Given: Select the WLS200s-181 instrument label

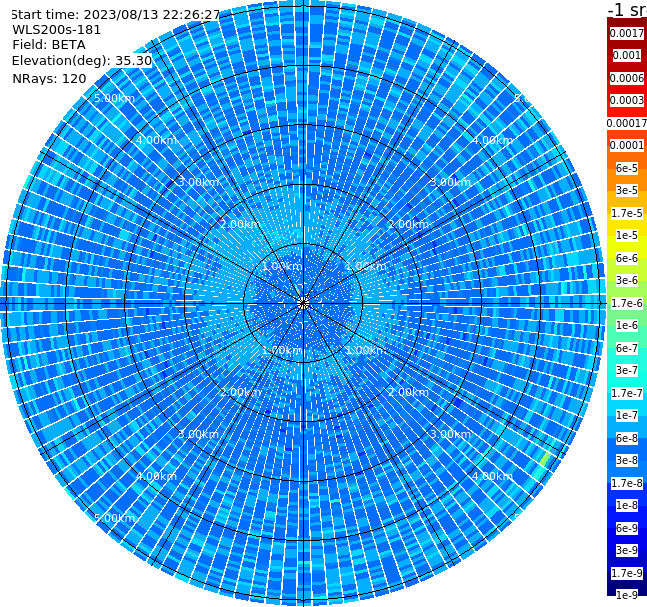Looking at the screenshot, I should [57, 30].
